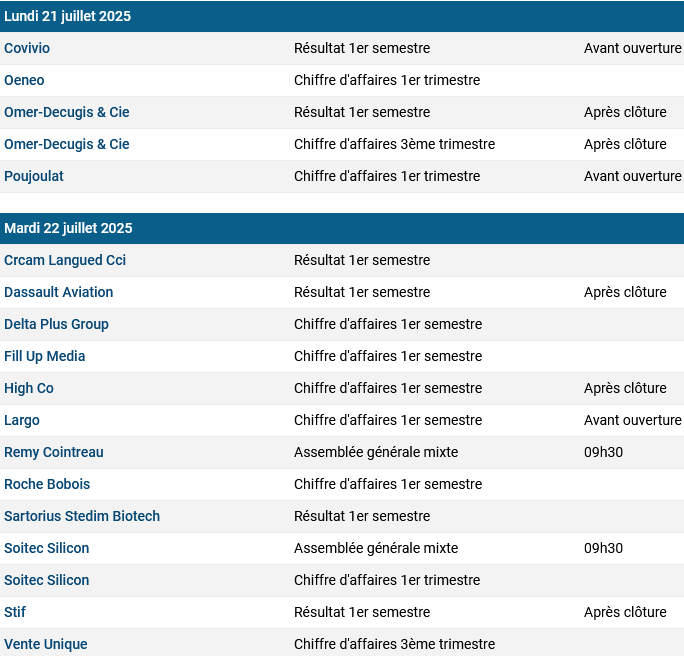Click High Co's Après clôture cell
This screenshot has height=656, width=684.
(625, 388)
